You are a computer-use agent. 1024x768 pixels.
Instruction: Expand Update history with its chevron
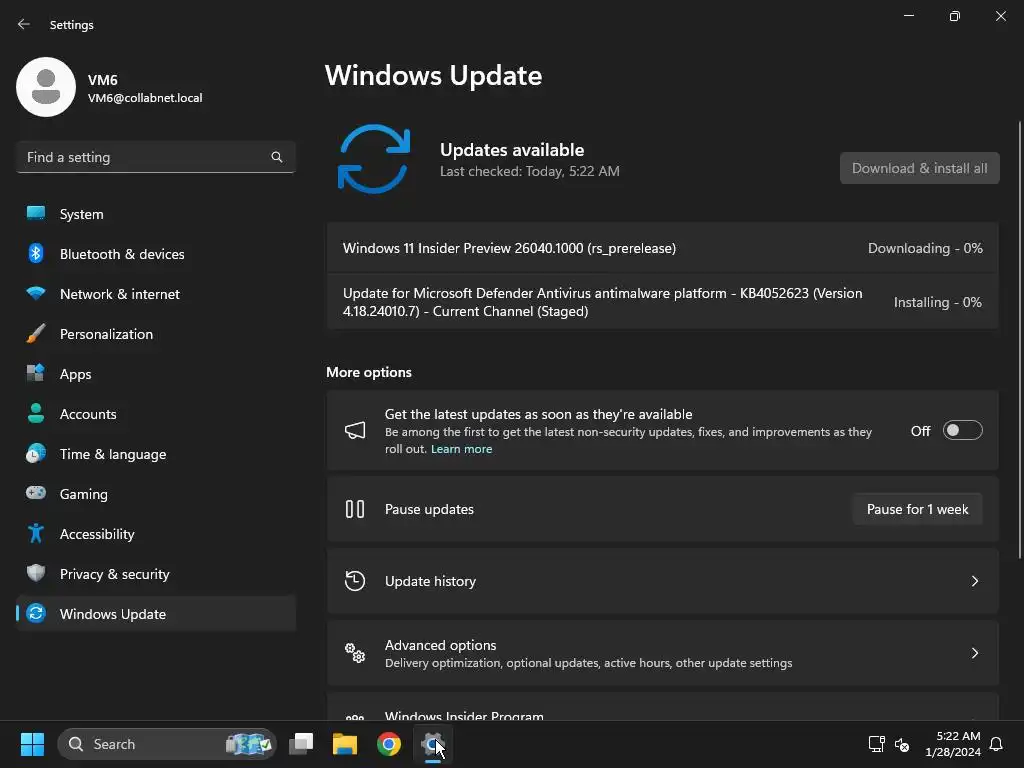click(x=975, y=581)
